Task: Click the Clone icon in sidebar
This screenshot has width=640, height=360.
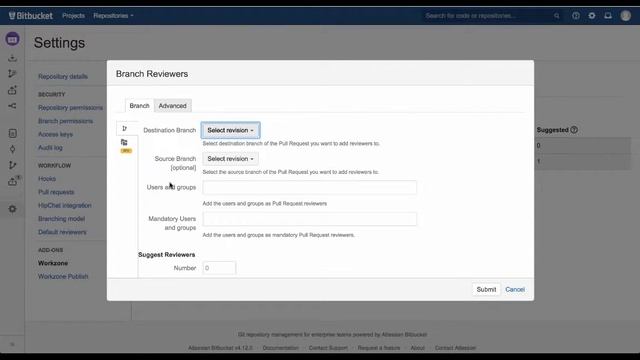Action: click(12, 58)
